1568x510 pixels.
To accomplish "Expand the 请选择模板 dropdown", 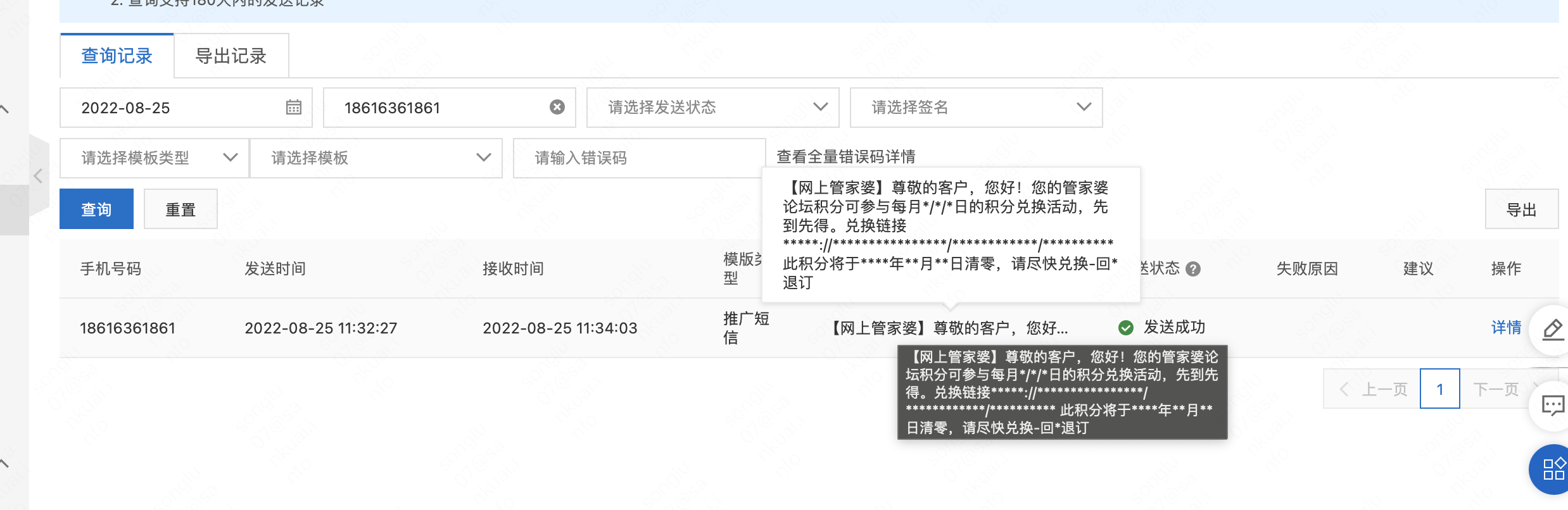I will pos(376,158).
